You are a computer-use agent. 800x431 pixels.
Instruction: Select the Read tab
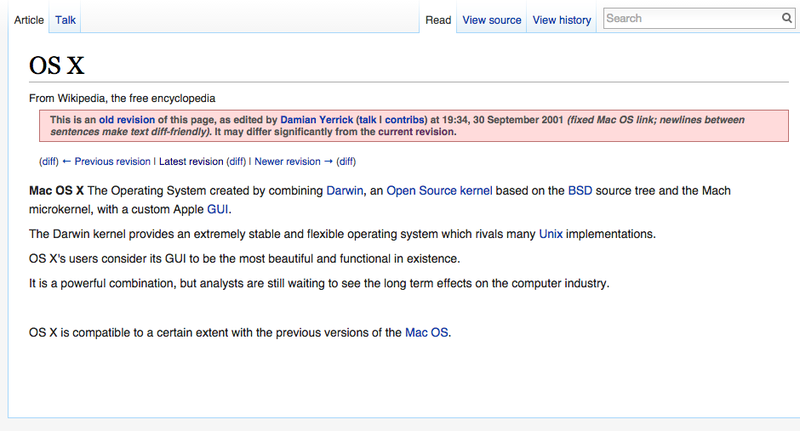[438, 20]
